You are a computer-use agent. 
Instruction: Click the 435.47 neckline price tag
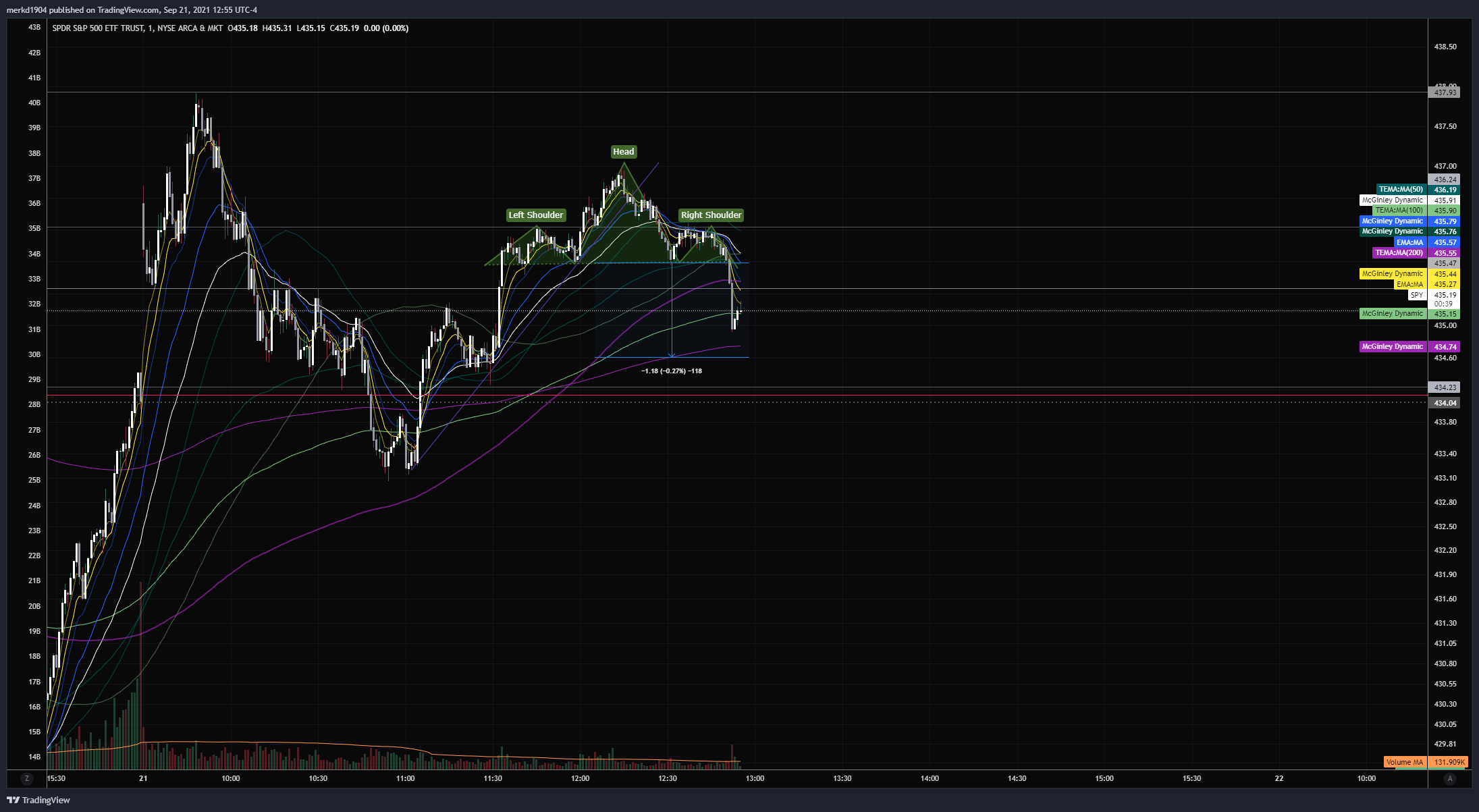(1445, 263)
